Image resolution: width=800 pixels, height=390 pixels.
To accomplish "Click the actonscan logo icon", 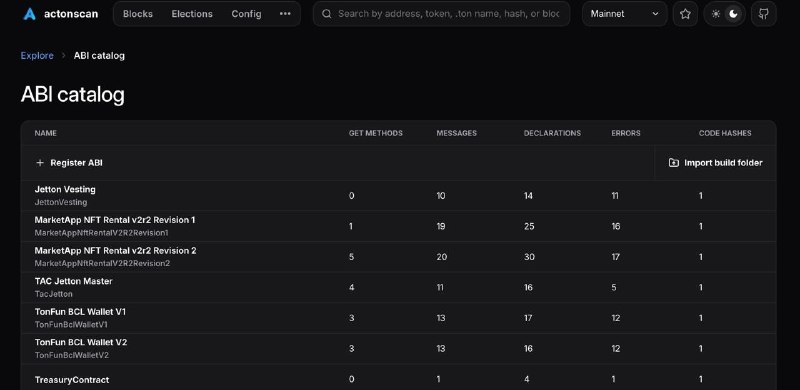I will coord(30,14).
